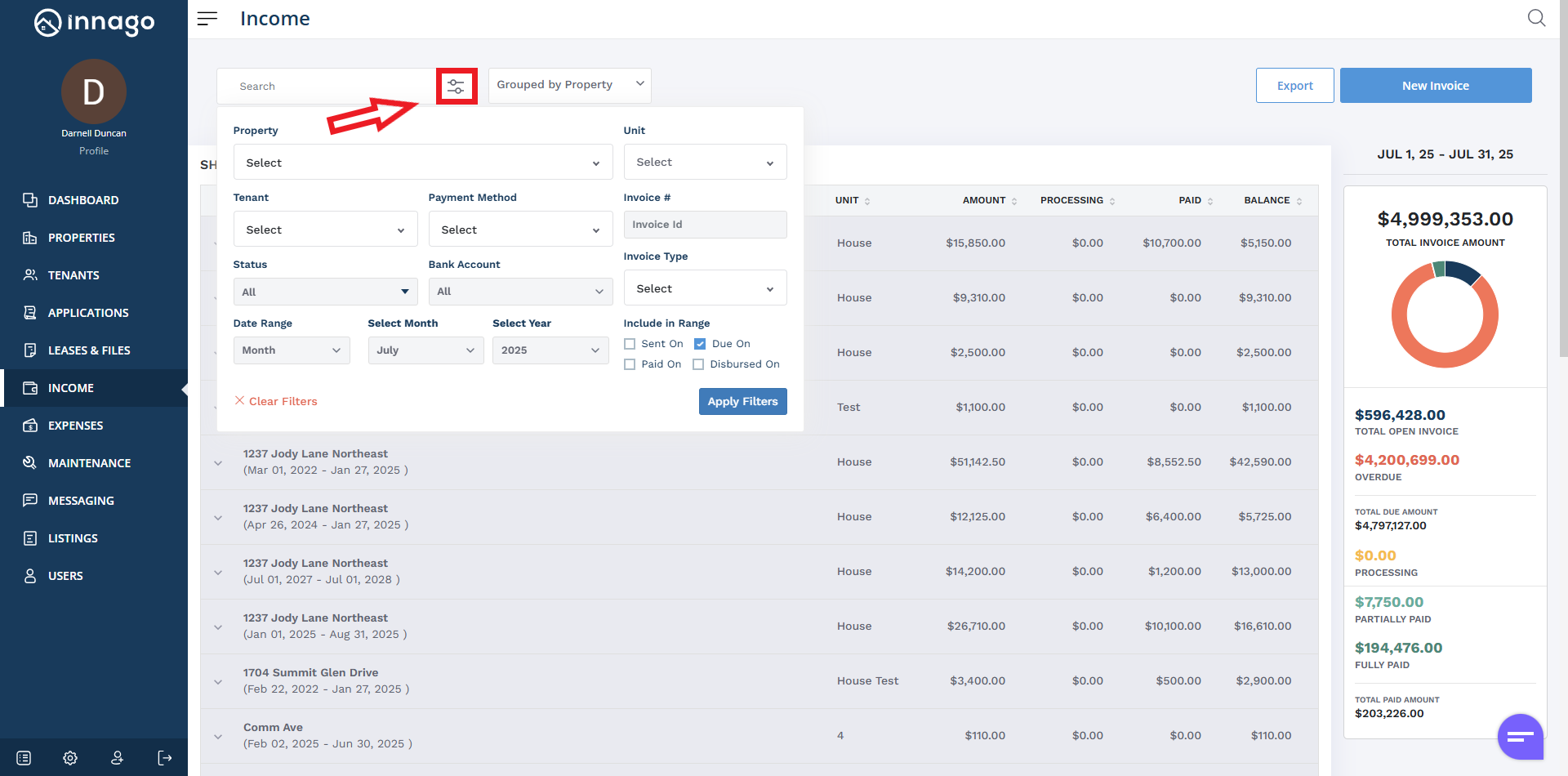Click the Invoice Id input field

tap(705, 225)
